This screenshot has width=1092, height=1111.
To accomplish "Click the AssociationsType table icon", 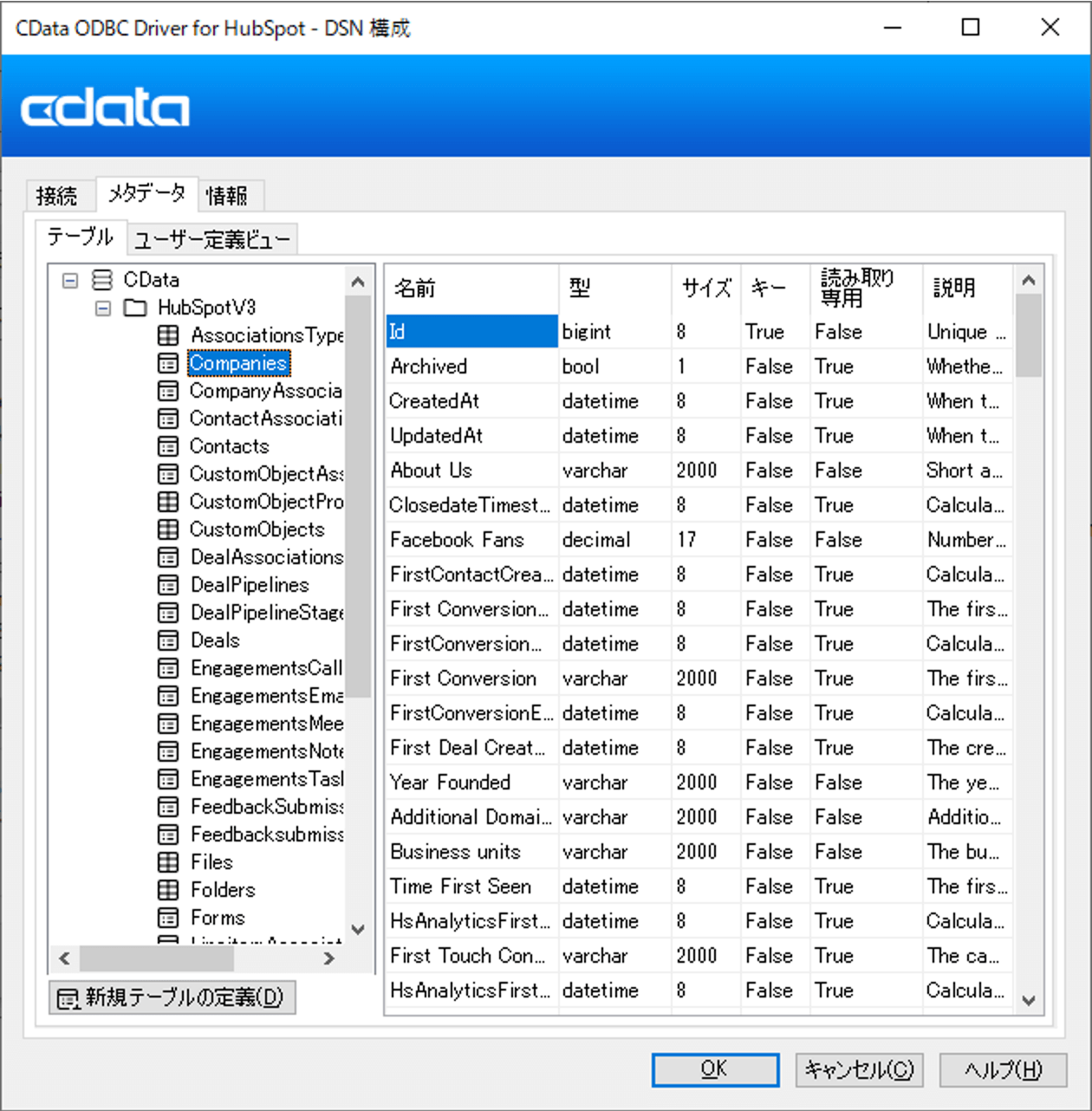I will tap(168, 335).
